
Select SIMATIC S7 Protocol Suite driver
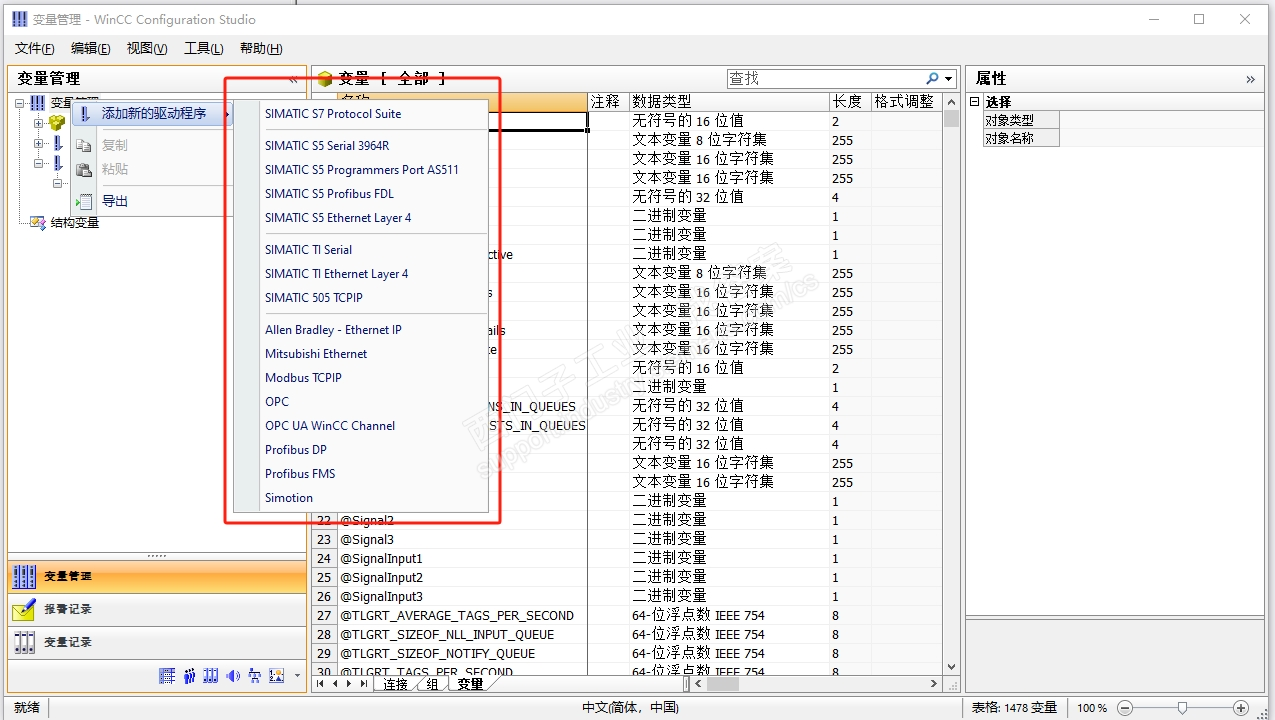point(361,113)
